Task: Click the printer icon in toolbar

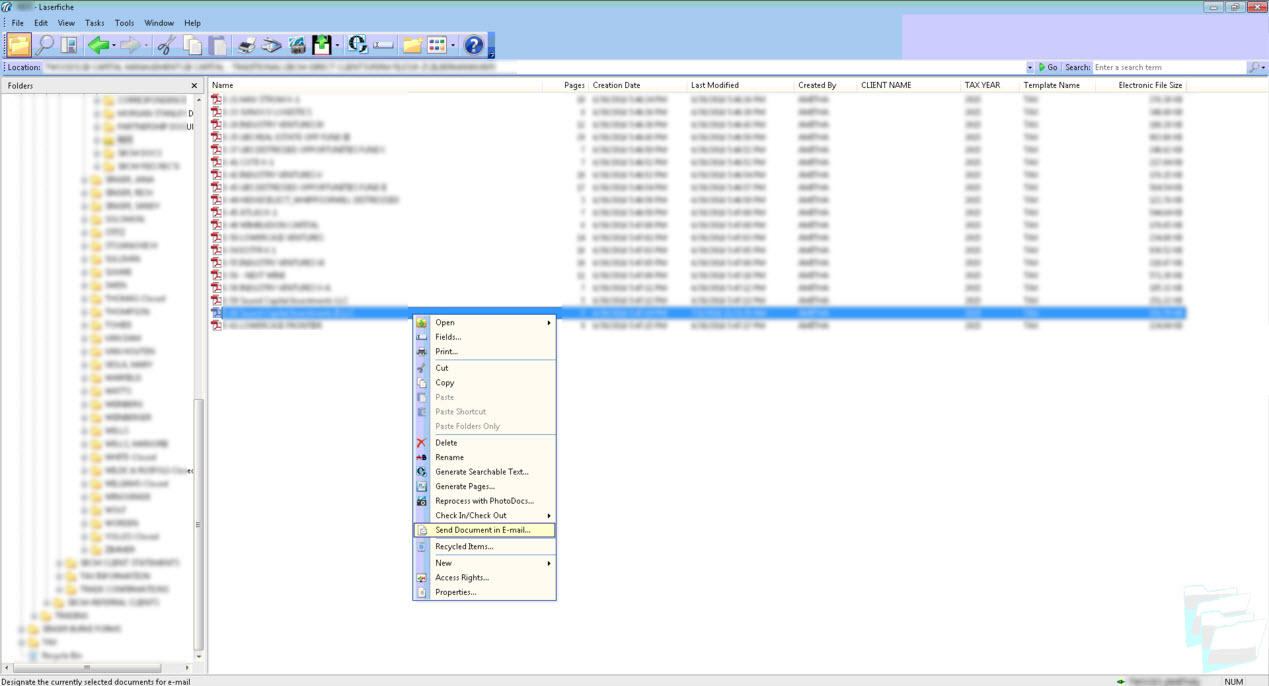Action: (246, 45)
